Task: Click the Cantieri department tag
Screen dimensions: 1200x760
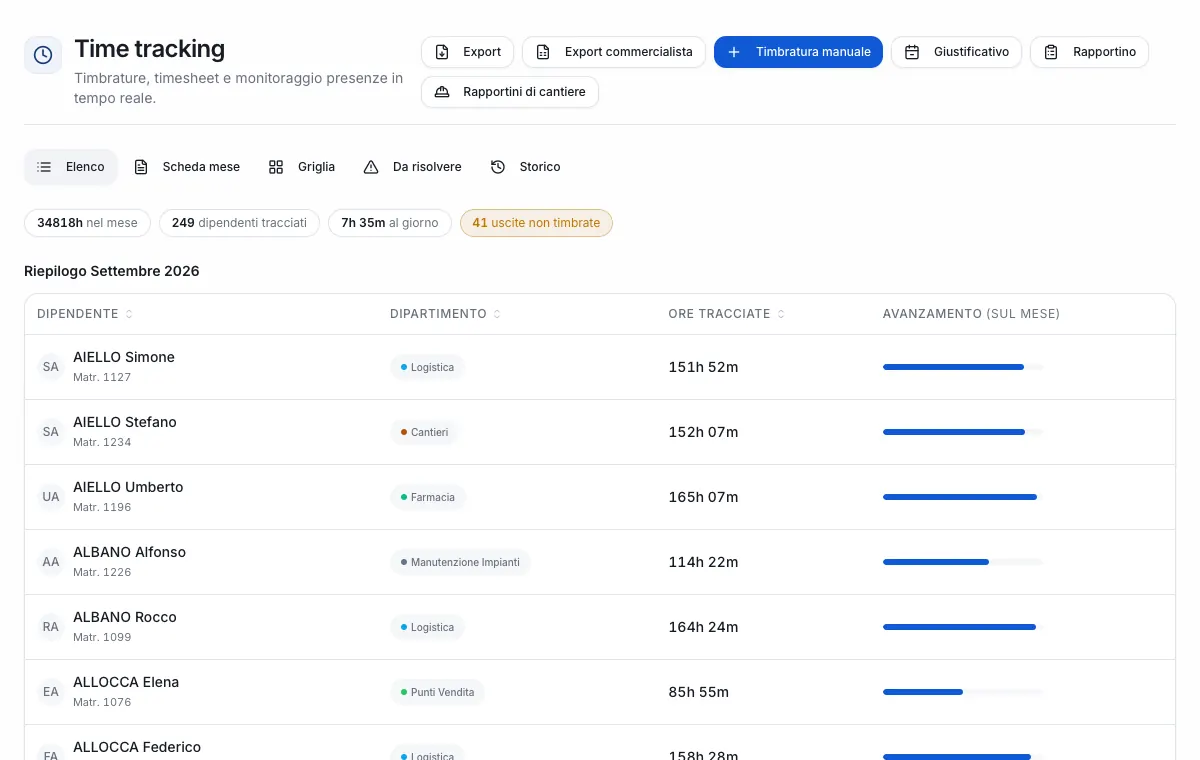Action: point(424,432)
